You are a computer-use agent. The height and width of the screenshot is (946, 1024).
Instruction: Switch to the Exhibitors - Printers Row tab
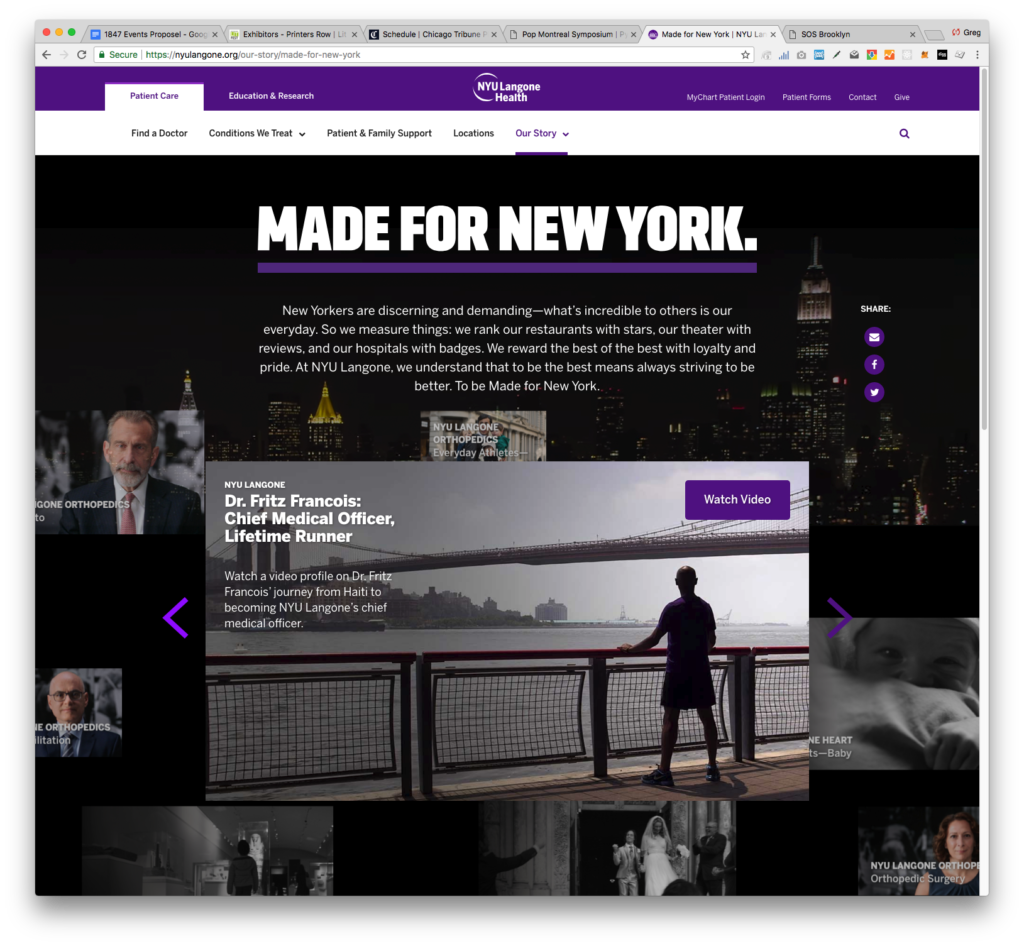tap(293, 35)
